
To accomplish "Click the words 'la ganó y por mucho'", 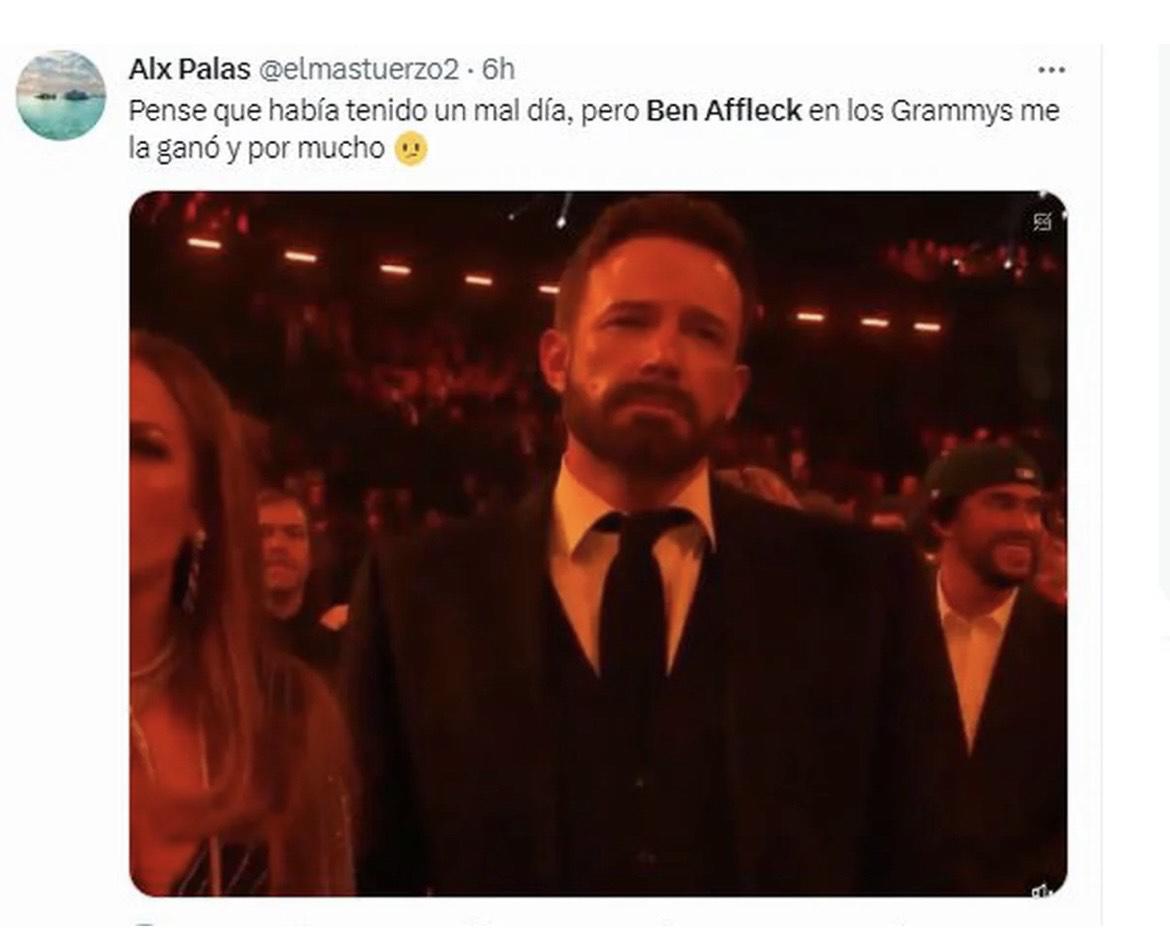I will pyautogui.click(x=257, y=150).
